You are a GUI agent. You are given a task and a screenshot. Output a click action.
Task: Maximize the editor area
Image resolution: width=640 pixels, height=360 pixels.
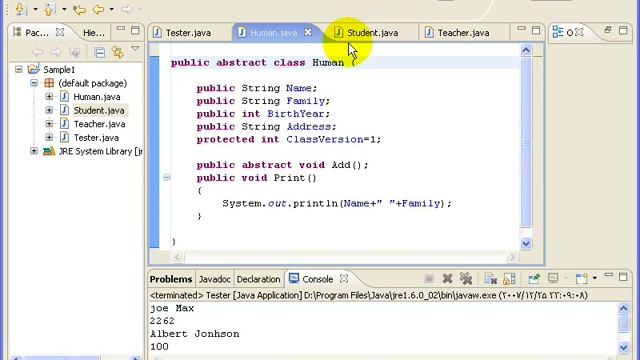(536, 31)
